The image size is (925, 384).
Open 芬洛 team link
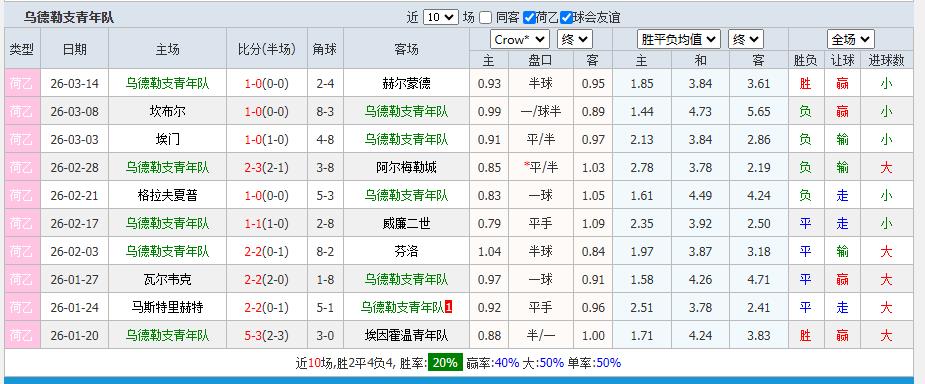[406, 251]
